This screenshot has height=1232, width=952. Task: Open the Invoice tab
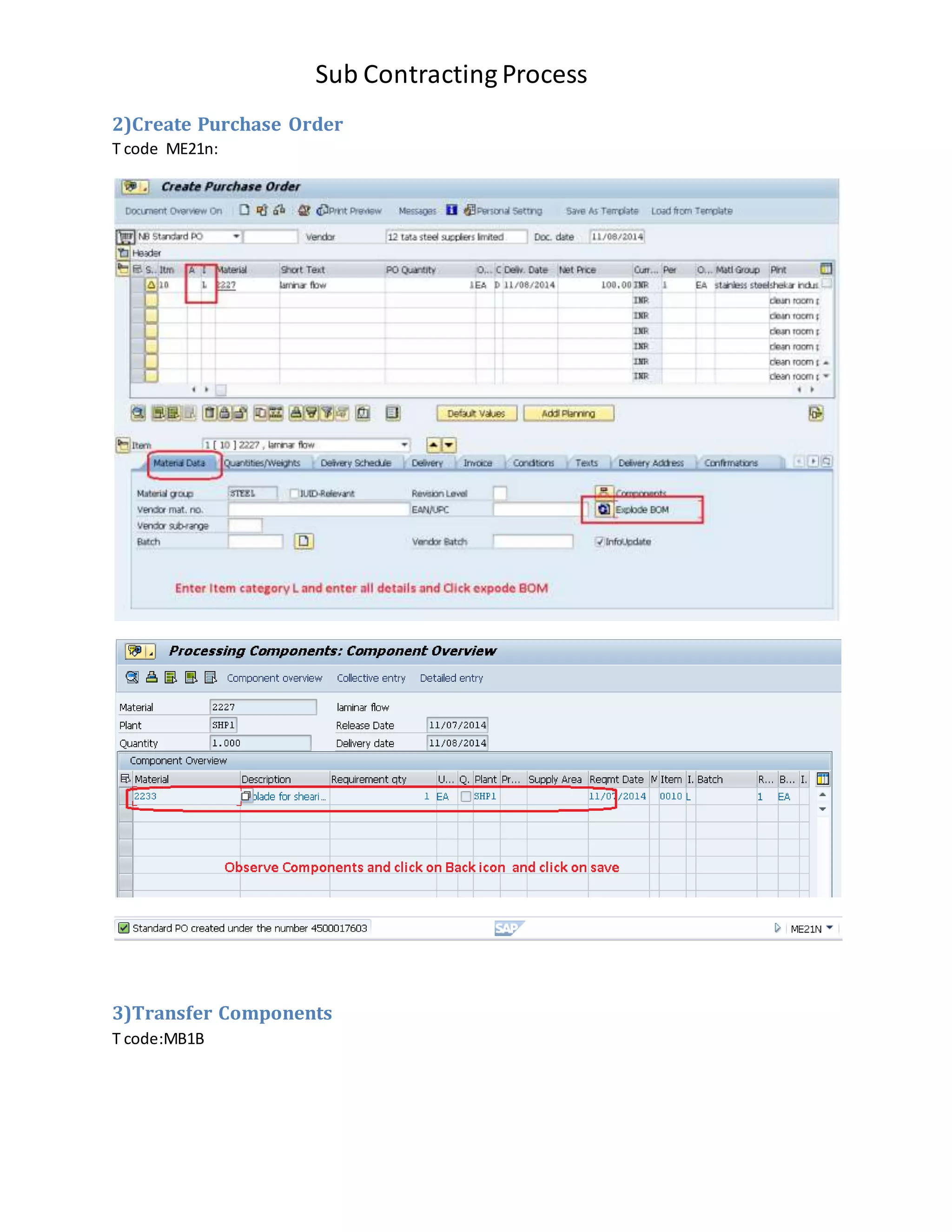(478, 463)
